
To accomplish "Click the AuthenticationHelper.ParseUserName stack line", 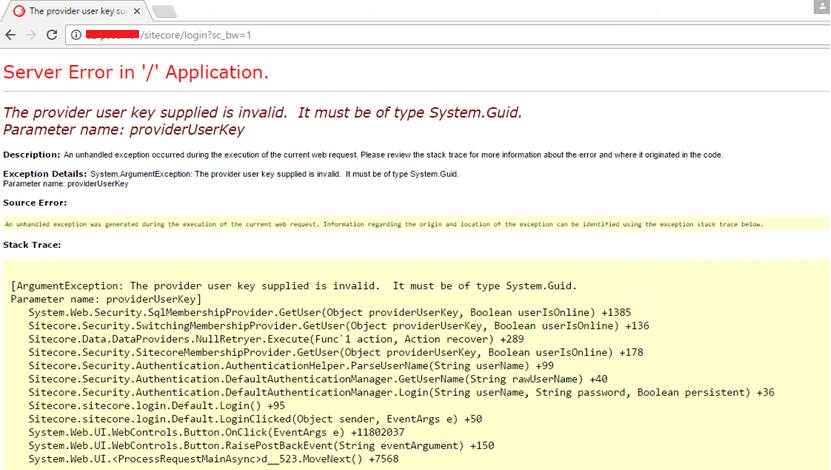I will (x=291, y=366).
